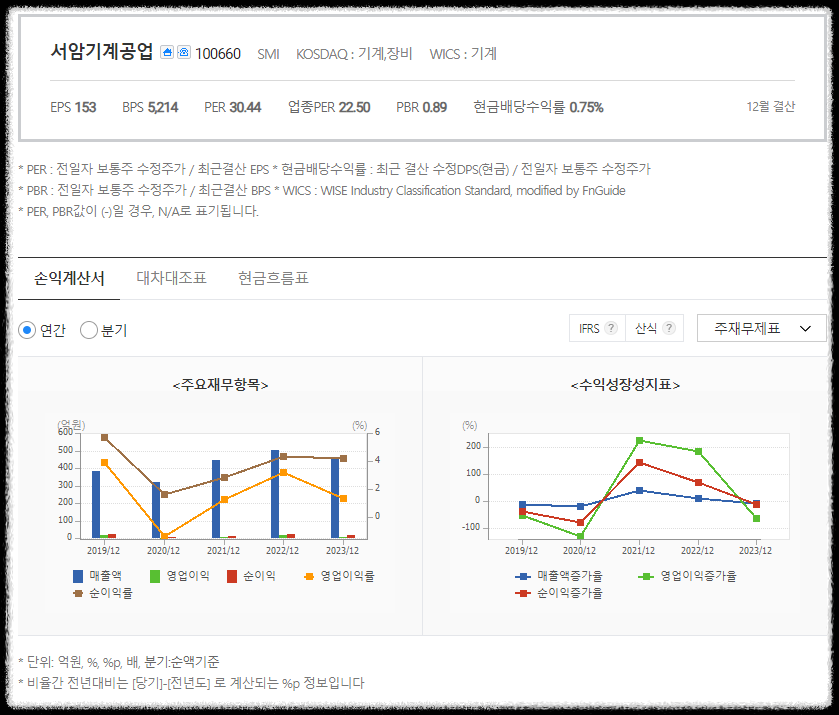The height and width of the screenshot is (715, 839).
Task: Open the 주재무제표 dropdown
Action: pyautogui.click(x=761, y=328)
